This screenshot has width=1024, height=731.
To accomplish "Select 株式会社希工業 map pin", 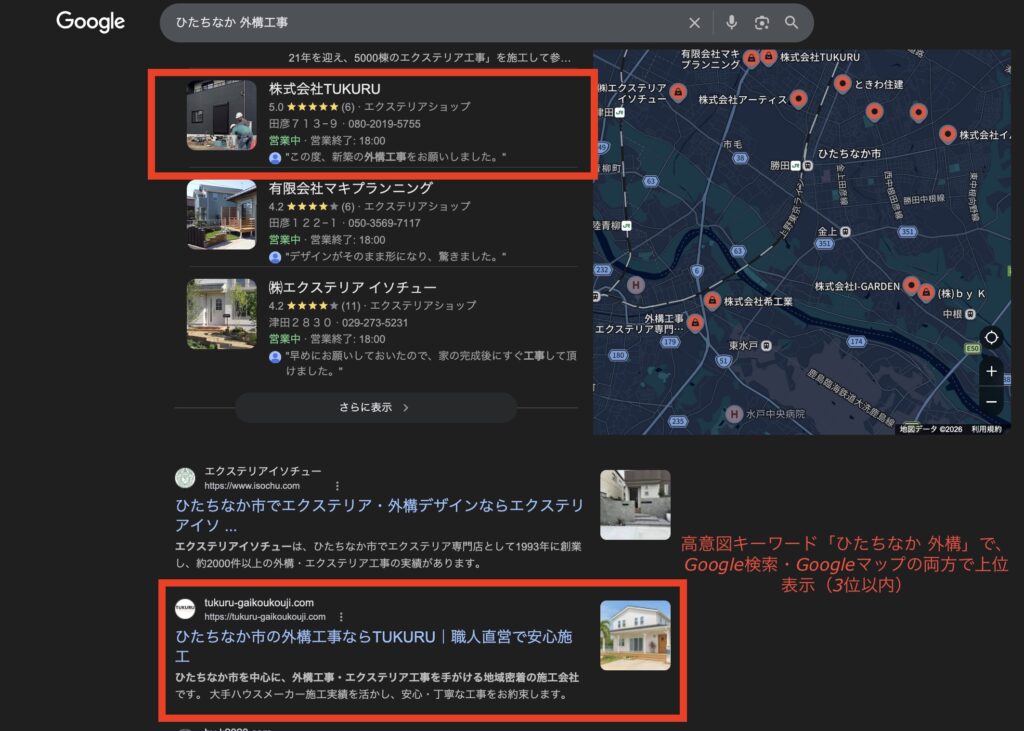I will (712, 300).
